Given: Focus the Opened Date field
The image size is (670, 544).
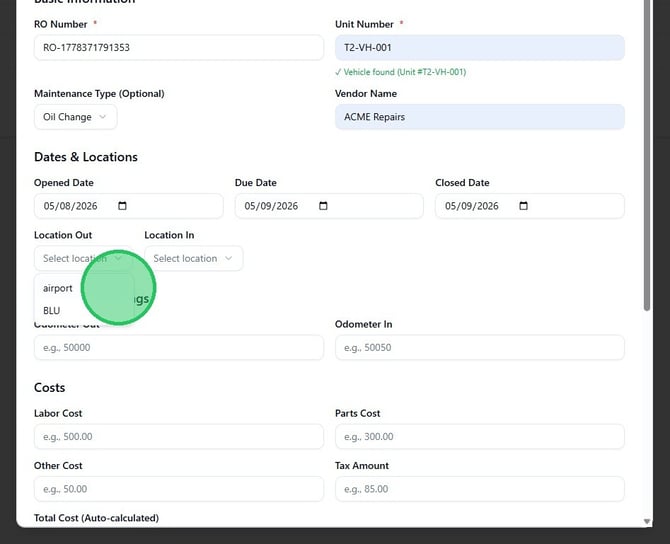Looking at the screenshot, I should point(128,206).
